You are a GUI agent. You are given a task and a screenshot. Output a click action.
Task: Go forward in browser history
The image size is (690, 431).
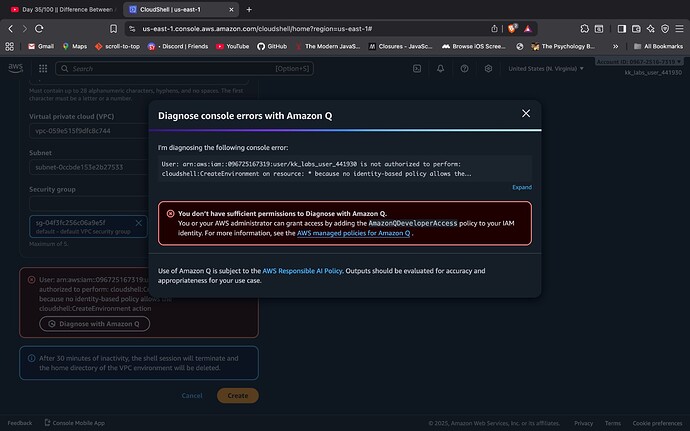coord(25,29)
